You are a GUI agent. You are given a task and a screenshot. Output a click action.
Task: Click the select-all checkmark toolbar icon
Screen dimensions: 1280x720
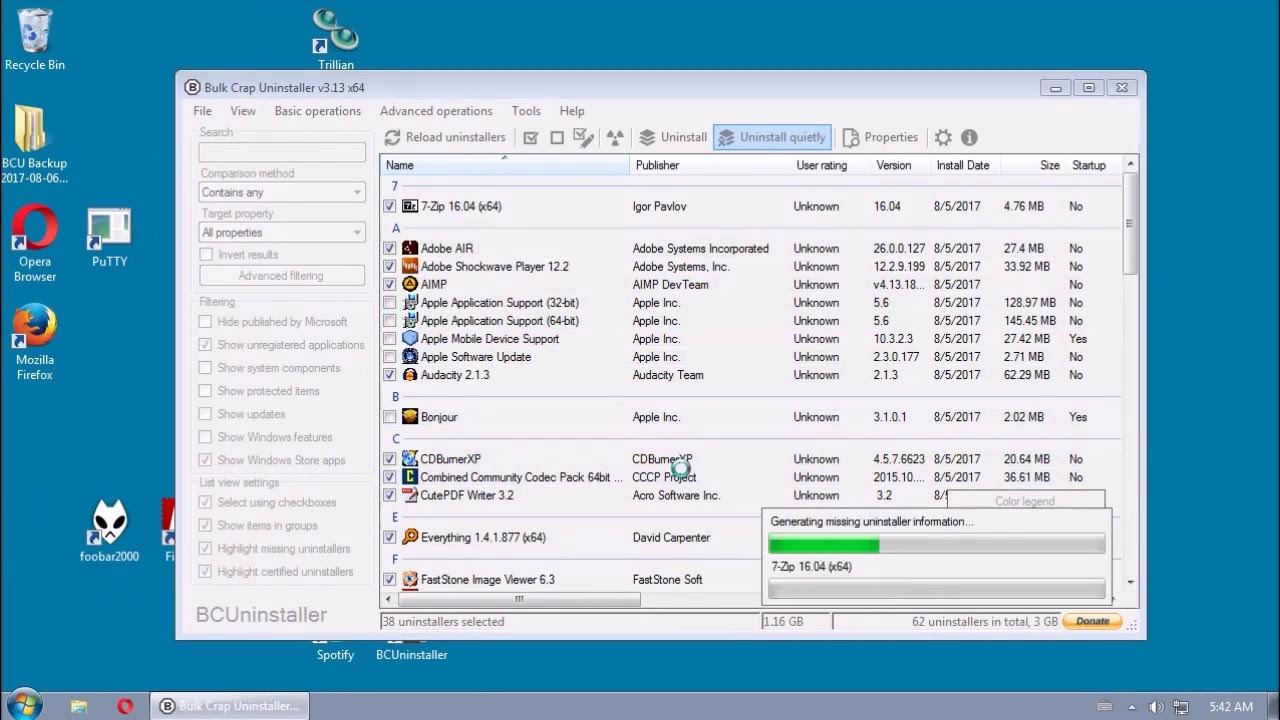coord(531,138)
